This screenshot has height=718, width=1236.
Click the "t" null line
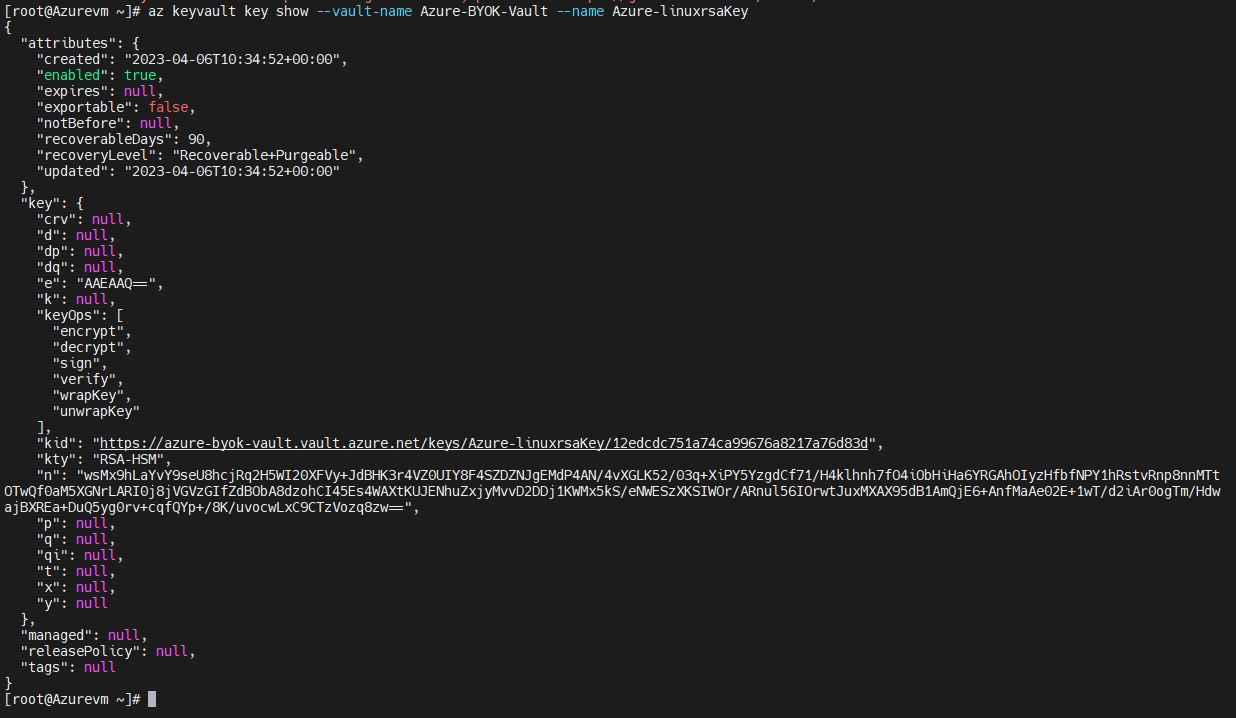pos(76,571)
